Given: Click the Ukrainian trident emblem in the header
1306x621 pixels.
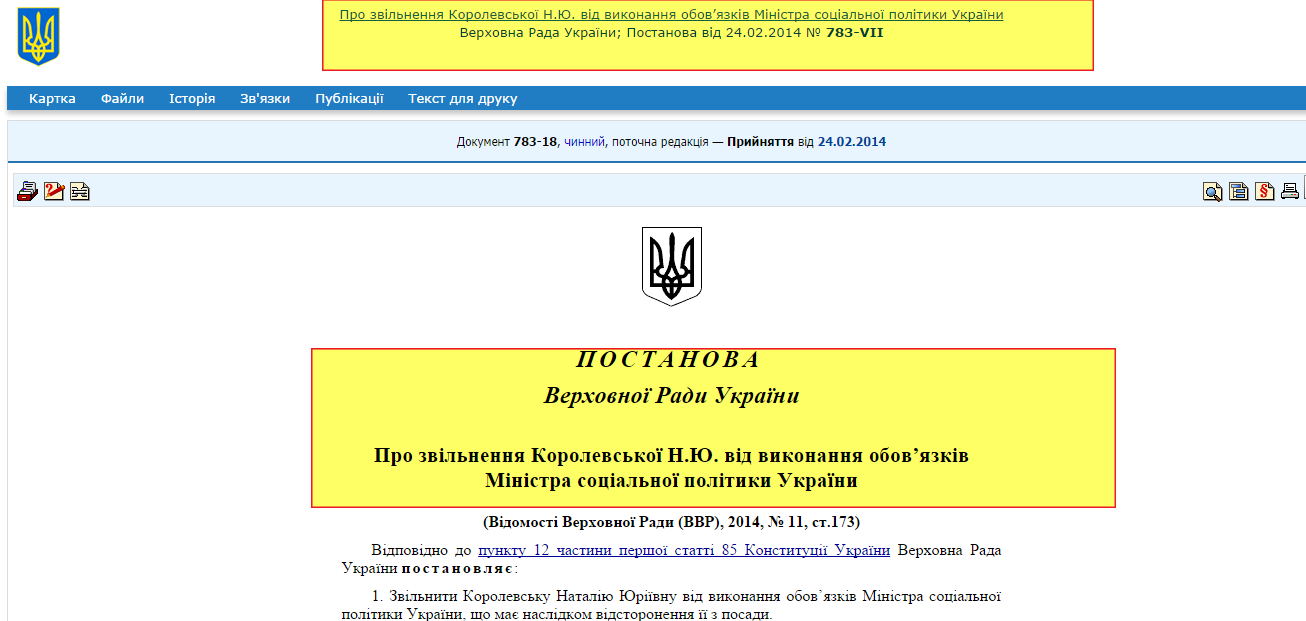Looking at the screenshot, I should 37,34.
